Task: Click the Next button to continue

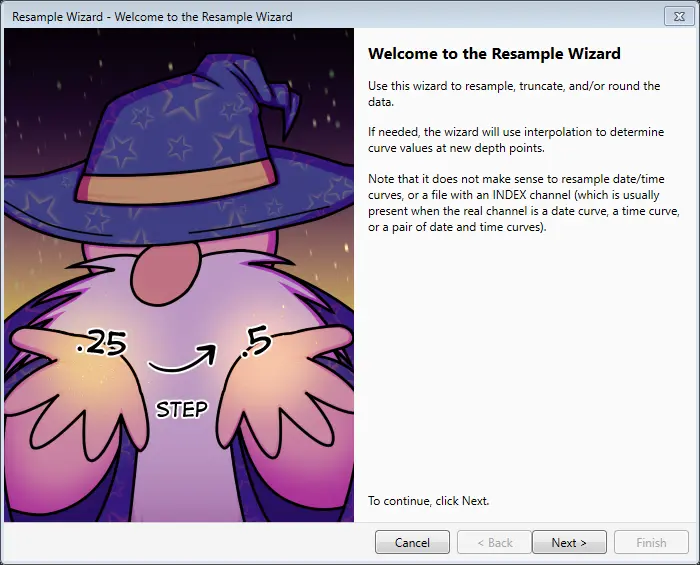Action: (569, 542)
